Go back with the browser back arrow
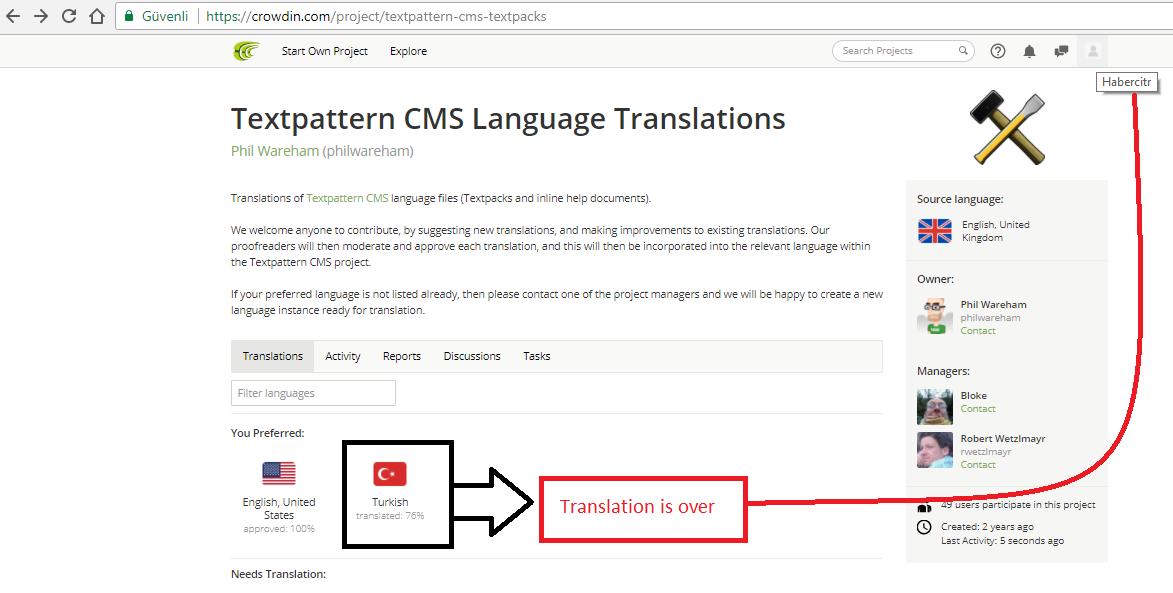 pos(13,16)
